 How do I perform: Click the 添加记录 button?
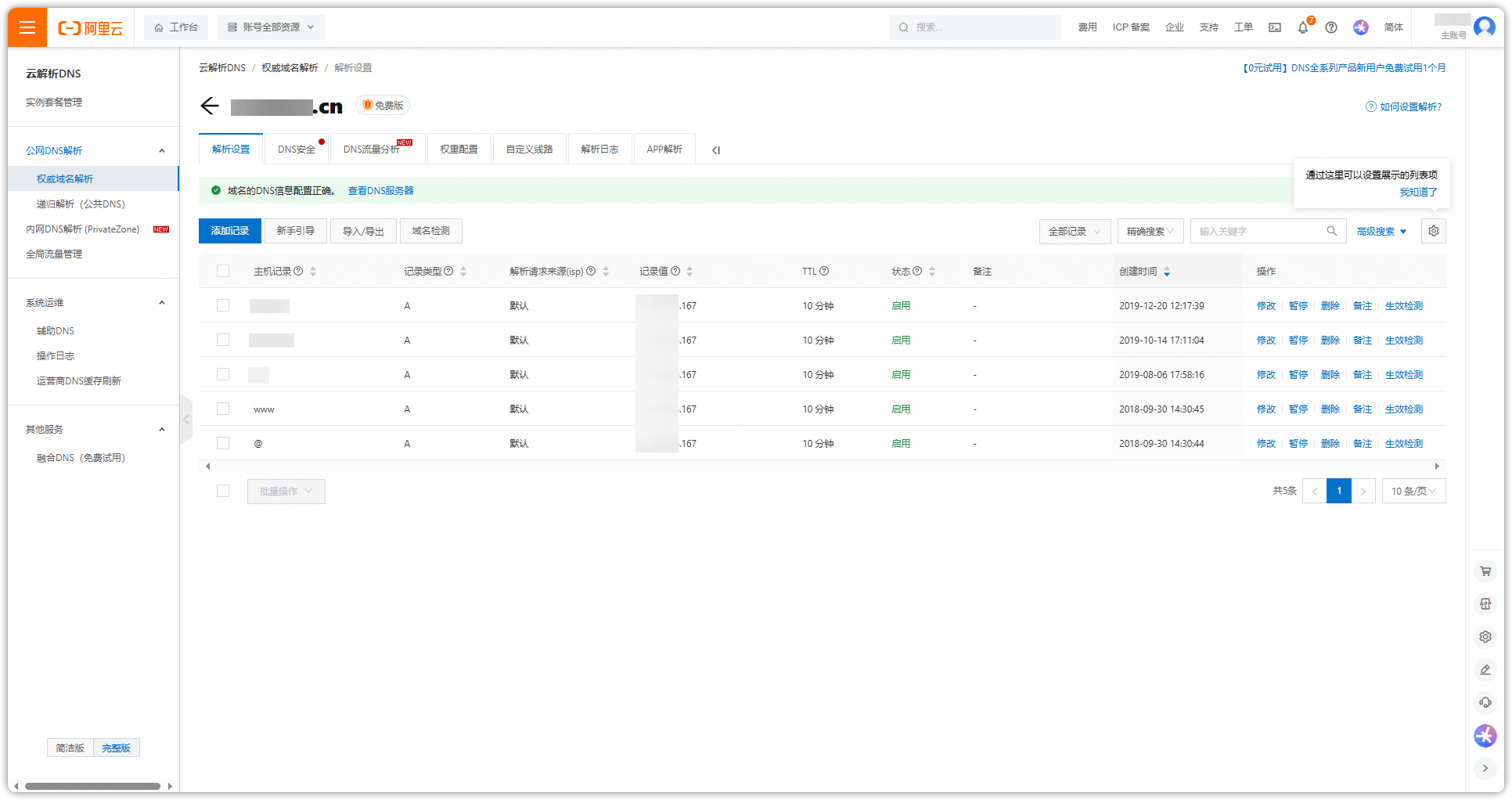pyautogui.click(x=229, y=231)
